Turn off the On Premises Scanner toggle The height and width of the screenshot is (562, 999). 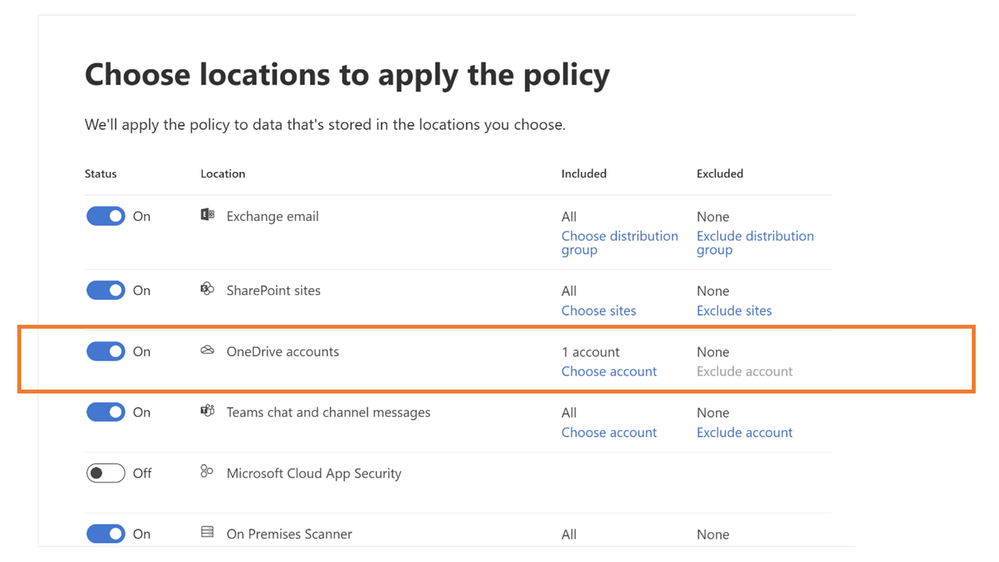105,534
